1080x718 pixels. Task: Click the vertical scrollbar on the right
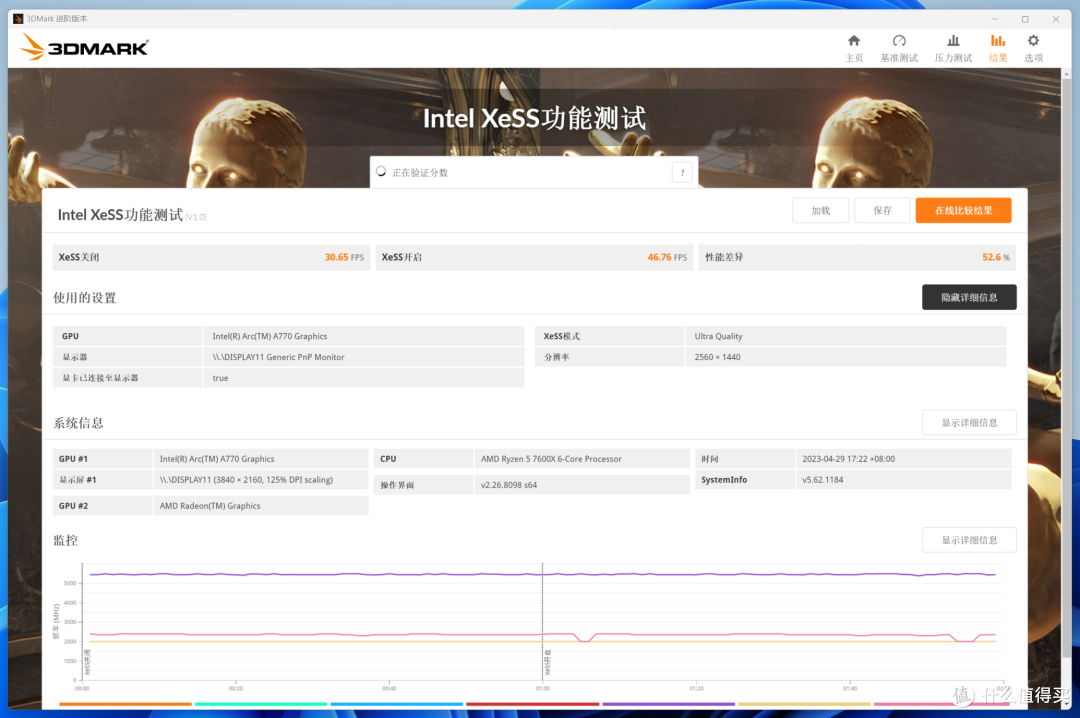pos(1066,365)
